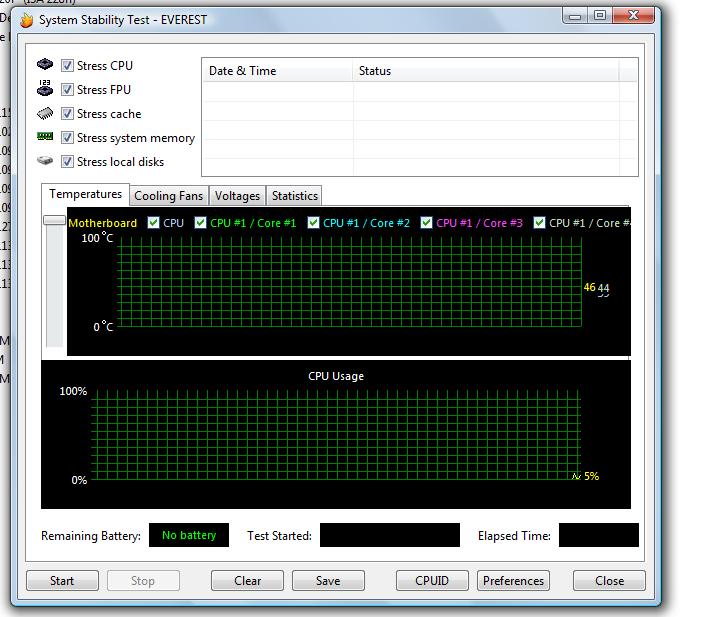Switch to the Statistics tab
Image resolution: width=704 pixels, height=617 pixels.
coord(295,196)
